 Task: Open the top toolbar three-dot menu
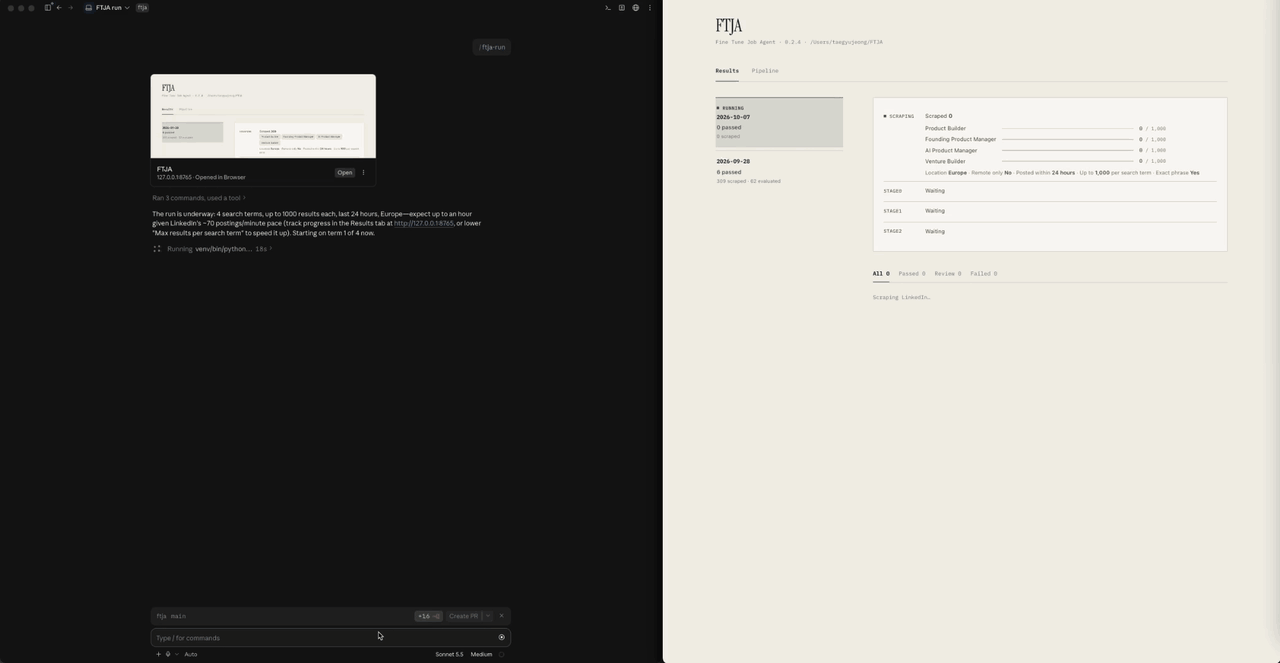pos(650,7)
